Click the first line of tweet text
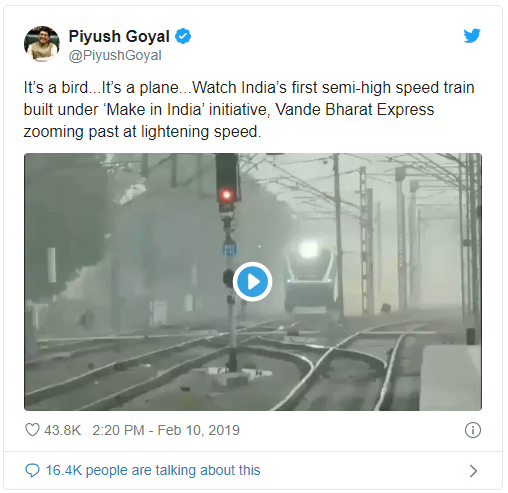 click(x=249, y=88)
